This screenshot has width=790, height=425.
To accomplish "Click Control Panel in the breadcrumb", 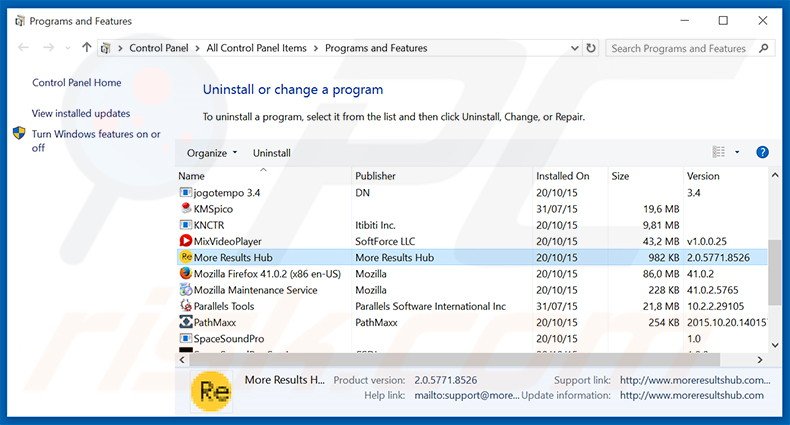I will click(159, 48).
